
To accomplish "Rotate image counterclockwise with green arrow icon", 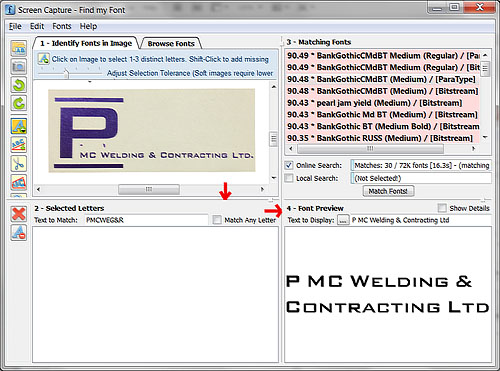I will 19,85.
